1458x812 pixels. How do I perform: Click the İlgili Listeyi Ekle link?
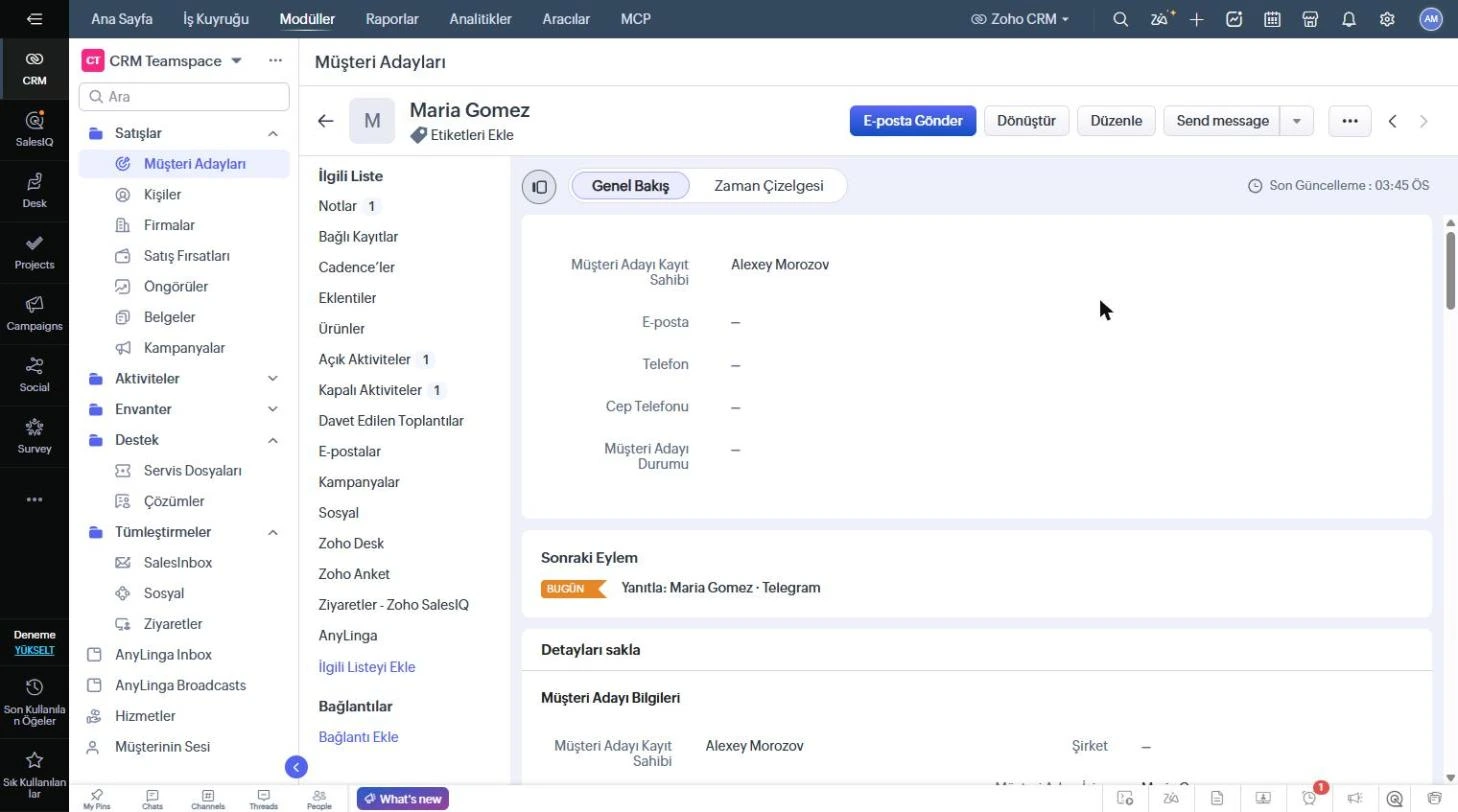[x=367, y=667]
